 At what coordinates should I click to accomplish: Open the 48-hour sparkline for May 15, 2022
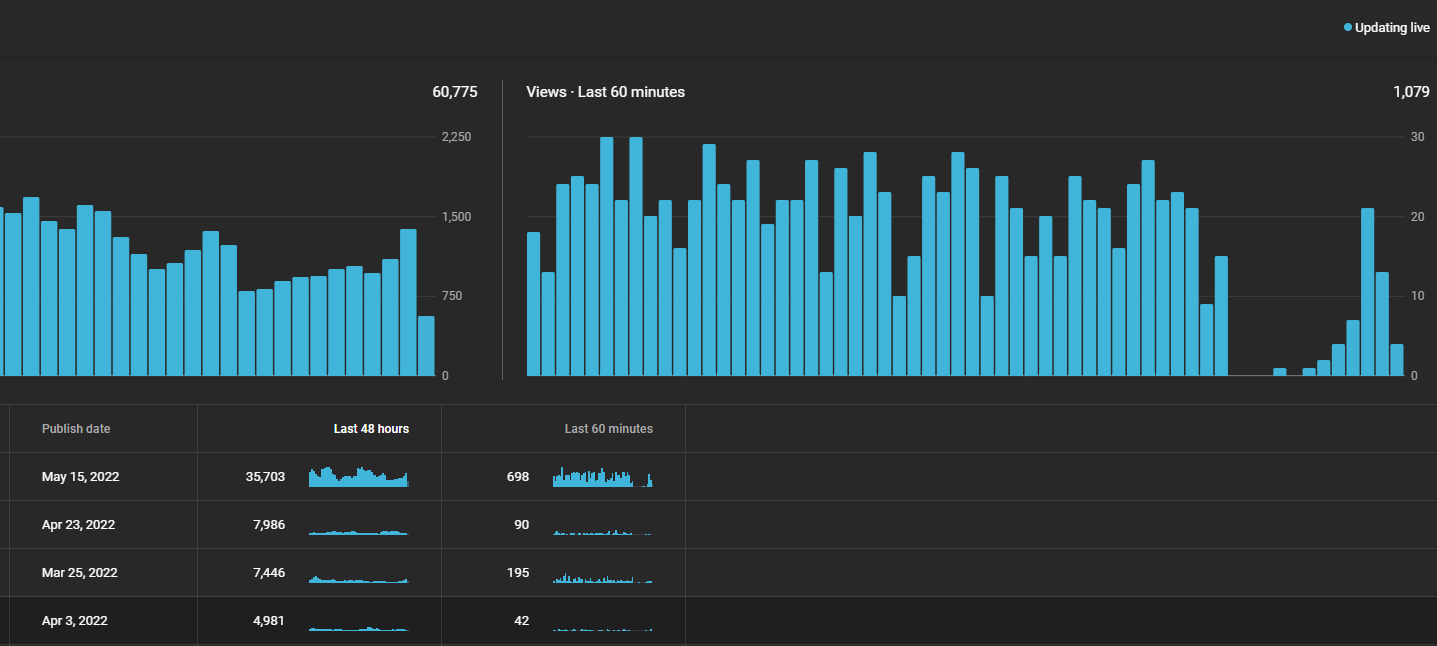(359, 477)
